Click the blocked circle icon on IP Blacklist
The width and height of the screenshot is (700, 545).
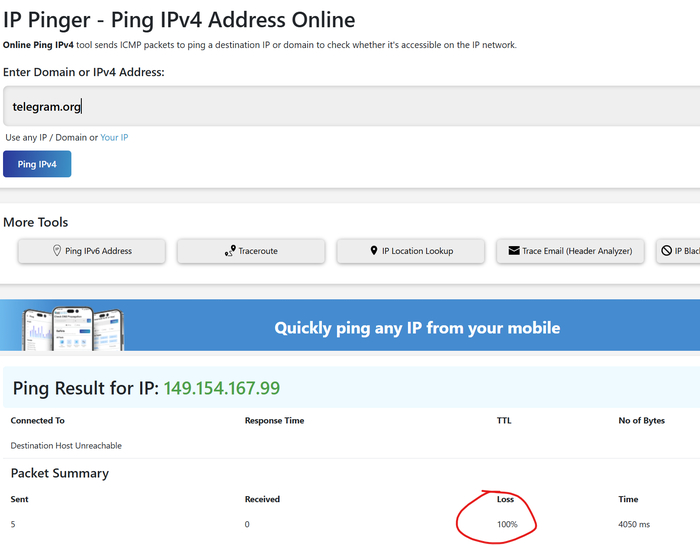click(x=666, y=250)
